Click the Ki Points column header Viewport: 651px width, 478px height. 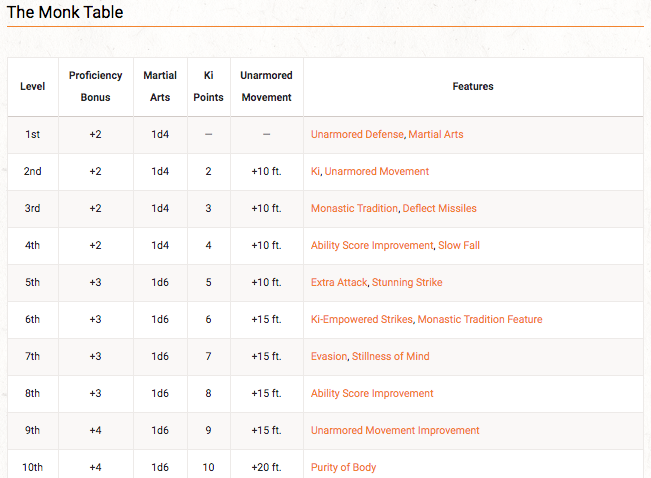tap(208, 86)
